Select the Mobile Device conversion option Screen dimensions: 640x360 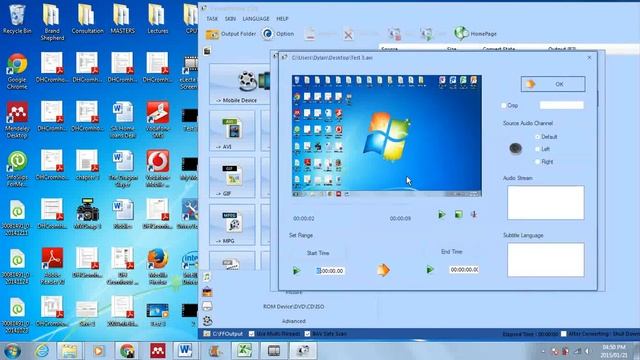240,84
